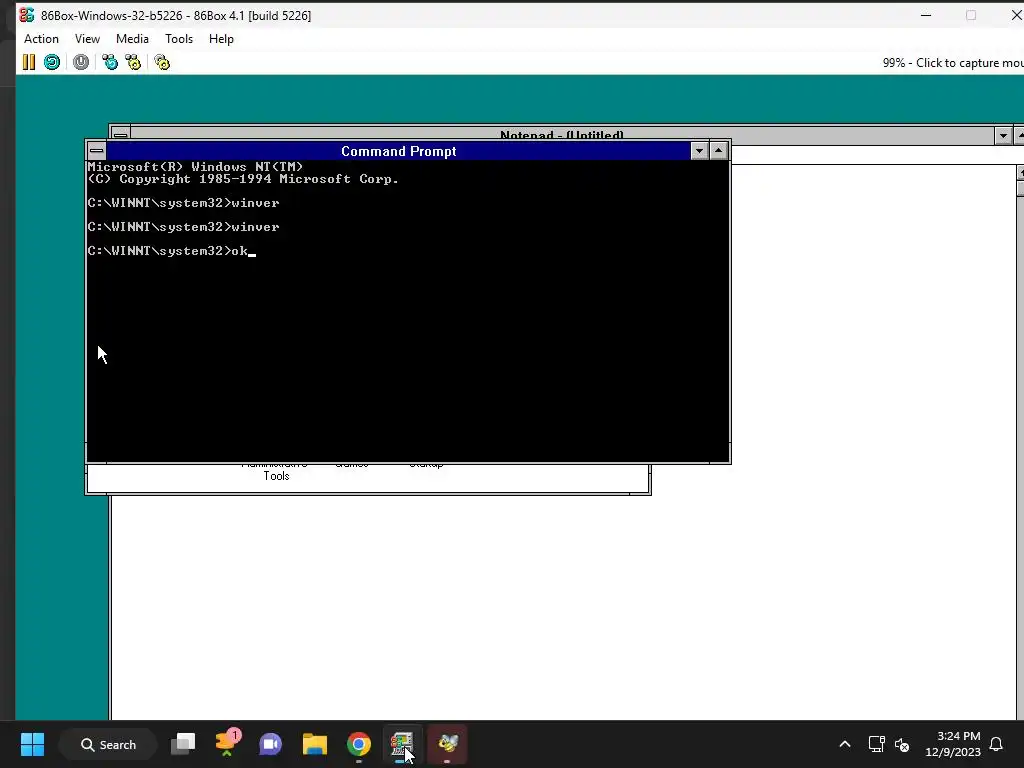Image resolution: width=1024 pixels, height=768 pixels.
Task: Open the Windows Start menu
Action: 32,744
